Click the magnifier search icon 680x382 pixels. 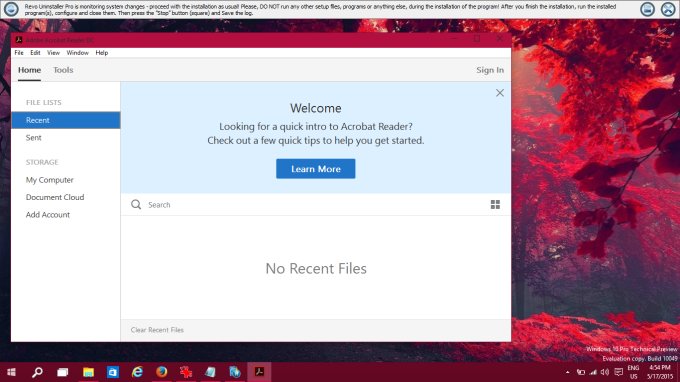pos(136,204)
